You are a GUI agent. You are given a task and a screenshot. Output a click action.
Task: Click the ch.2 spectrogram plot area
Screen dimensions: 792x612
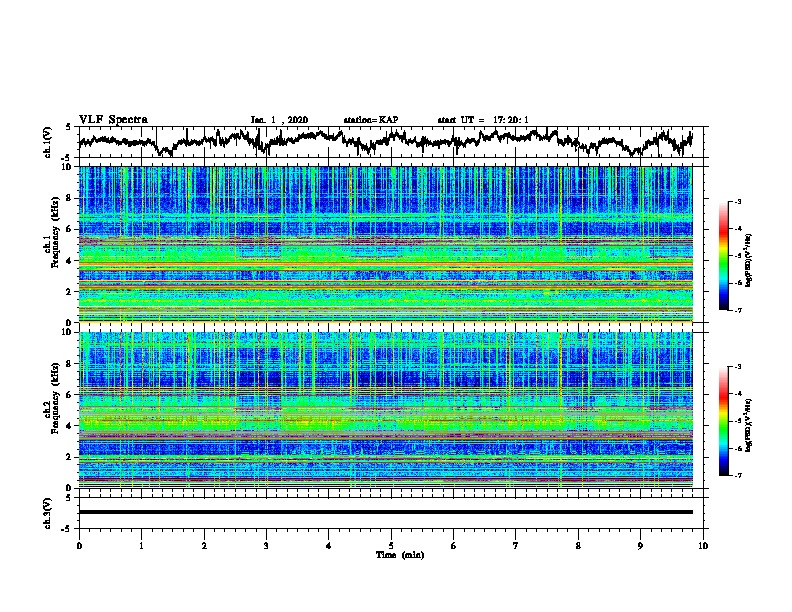pos(385,410)
